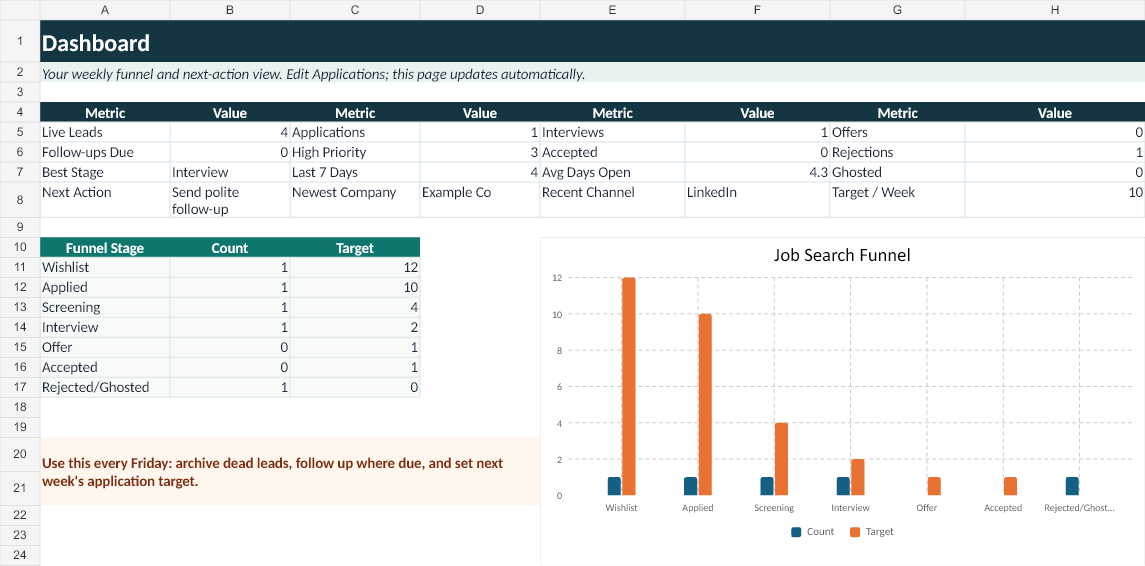Image resolution: width=1145 pixels, height=566 pixels.
Task: Select row header 10
Action: tap(20, 247)
